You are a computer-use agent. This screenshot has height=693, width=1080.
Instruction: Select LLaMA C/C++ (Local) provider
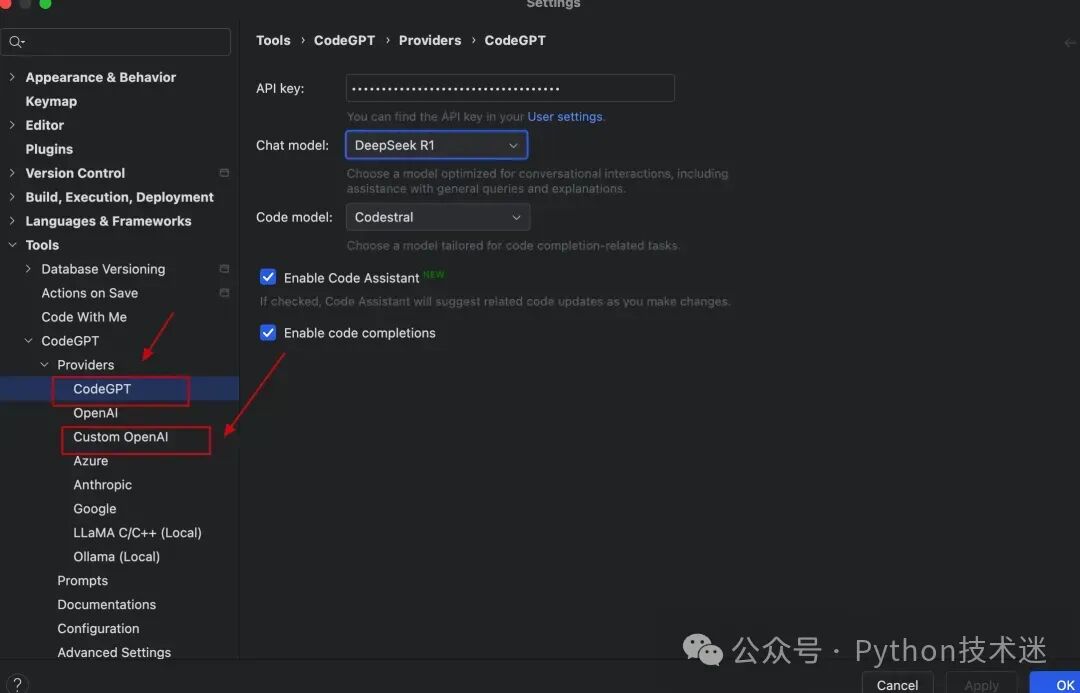coord(138,532)
